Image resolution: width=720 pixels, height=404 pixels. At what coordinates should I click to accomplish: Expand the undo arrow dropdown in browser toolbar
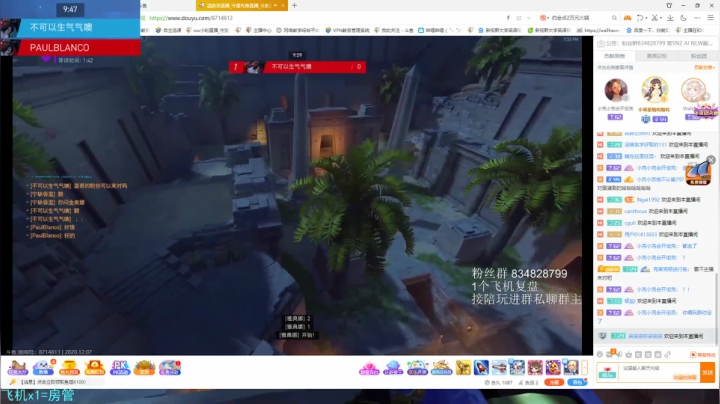[646, 18]
